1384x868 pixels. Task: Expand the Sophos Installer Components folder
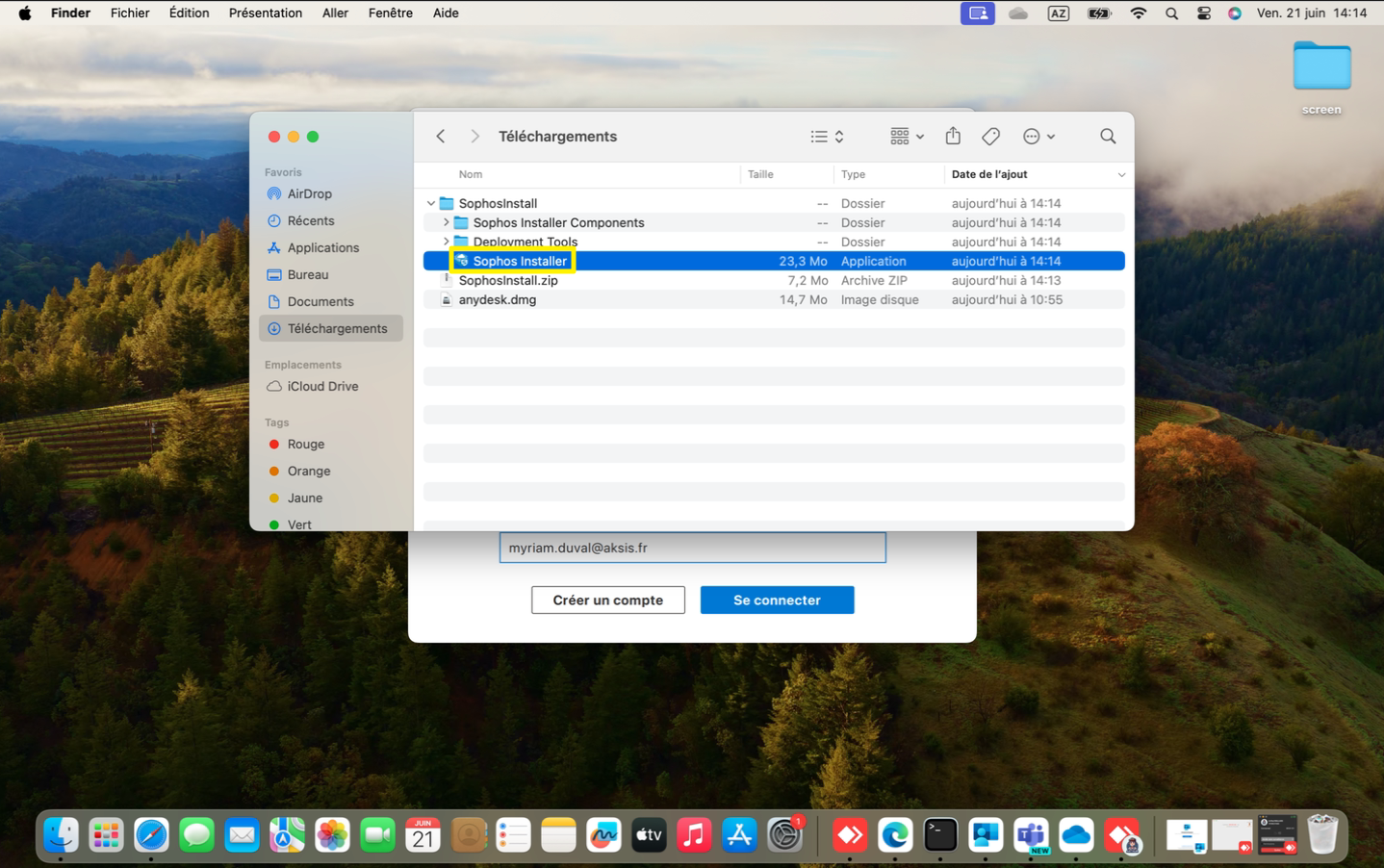tap(446, 222)
